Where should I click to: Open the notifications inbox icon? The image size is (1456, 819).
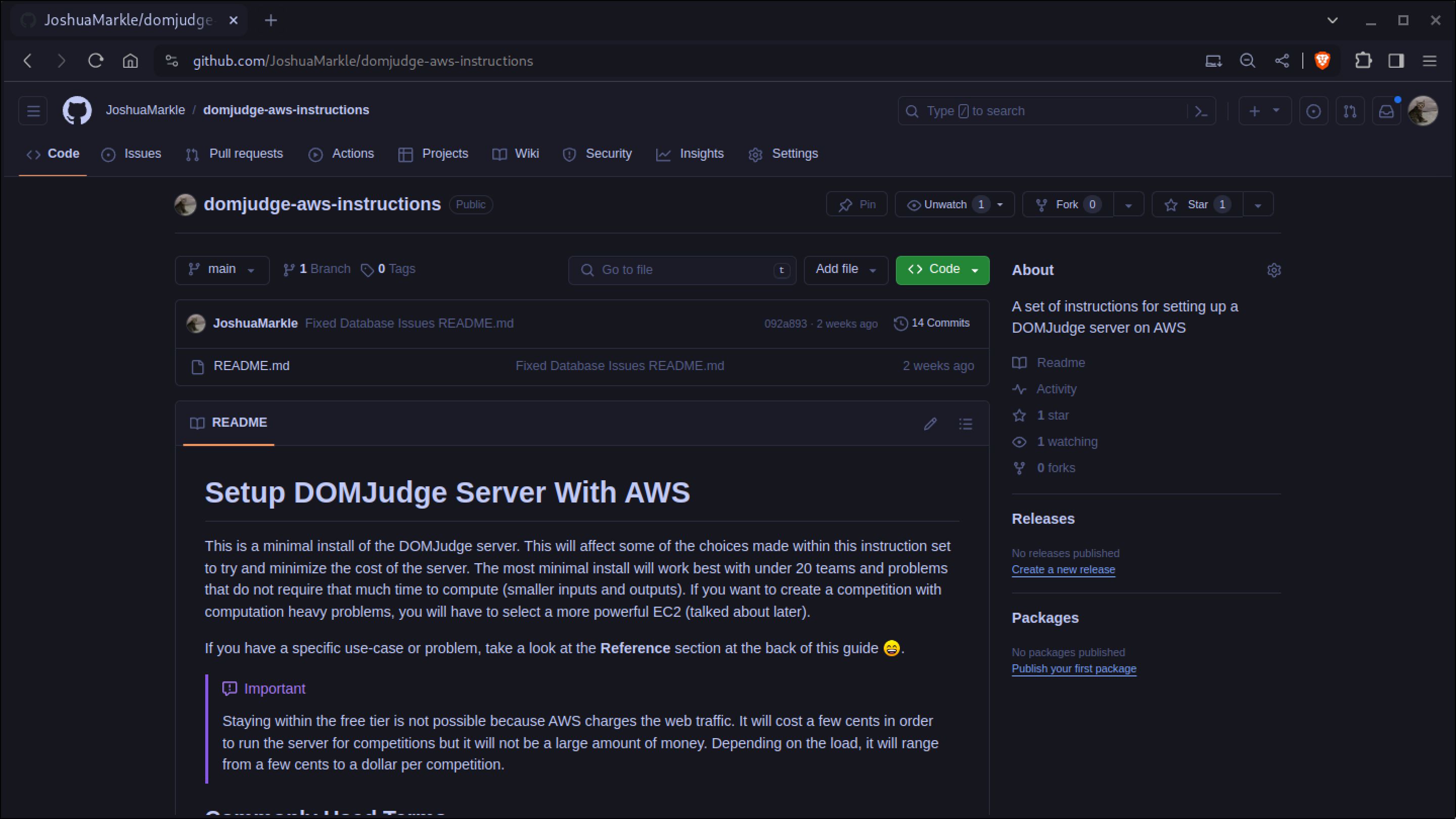[1386, 111]
